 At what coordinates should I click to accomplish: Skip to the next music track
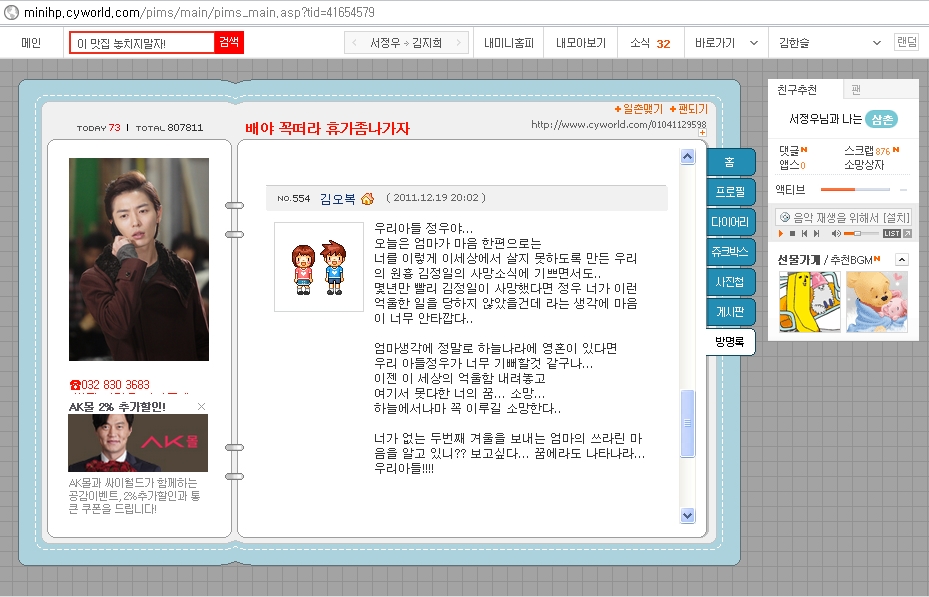point(816,234)
